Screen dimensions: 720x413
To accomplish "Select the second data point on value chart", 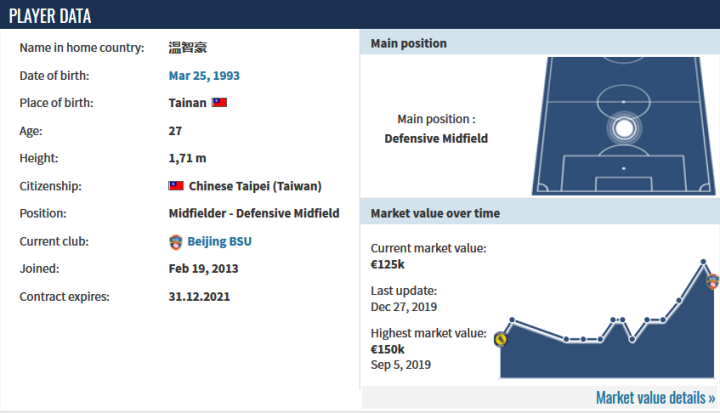I will coord(513,321).
